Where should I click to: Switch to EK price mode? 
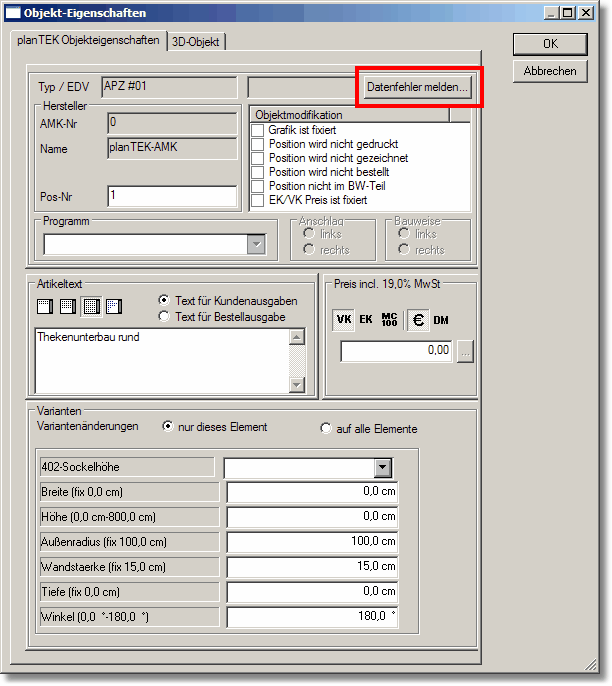pyautogui.click(x=366, y=320)
